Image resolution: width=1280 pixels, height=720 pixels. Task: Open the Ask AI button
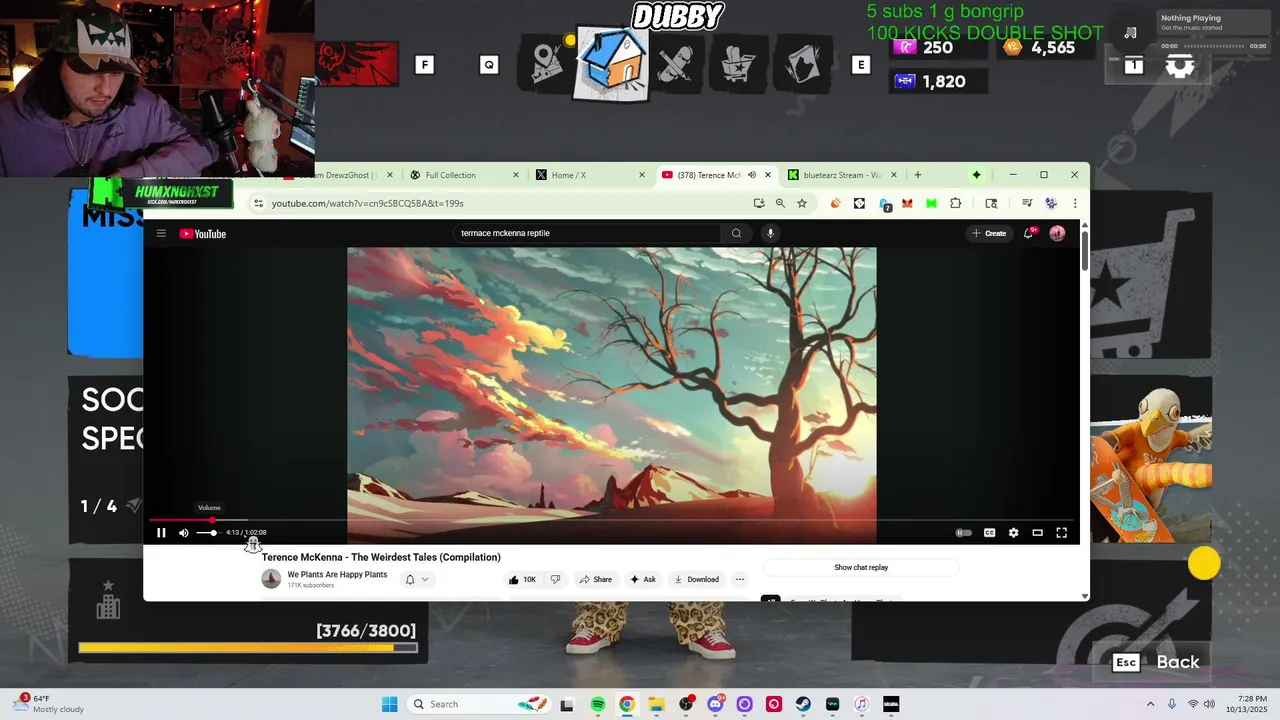coord(643,579)
